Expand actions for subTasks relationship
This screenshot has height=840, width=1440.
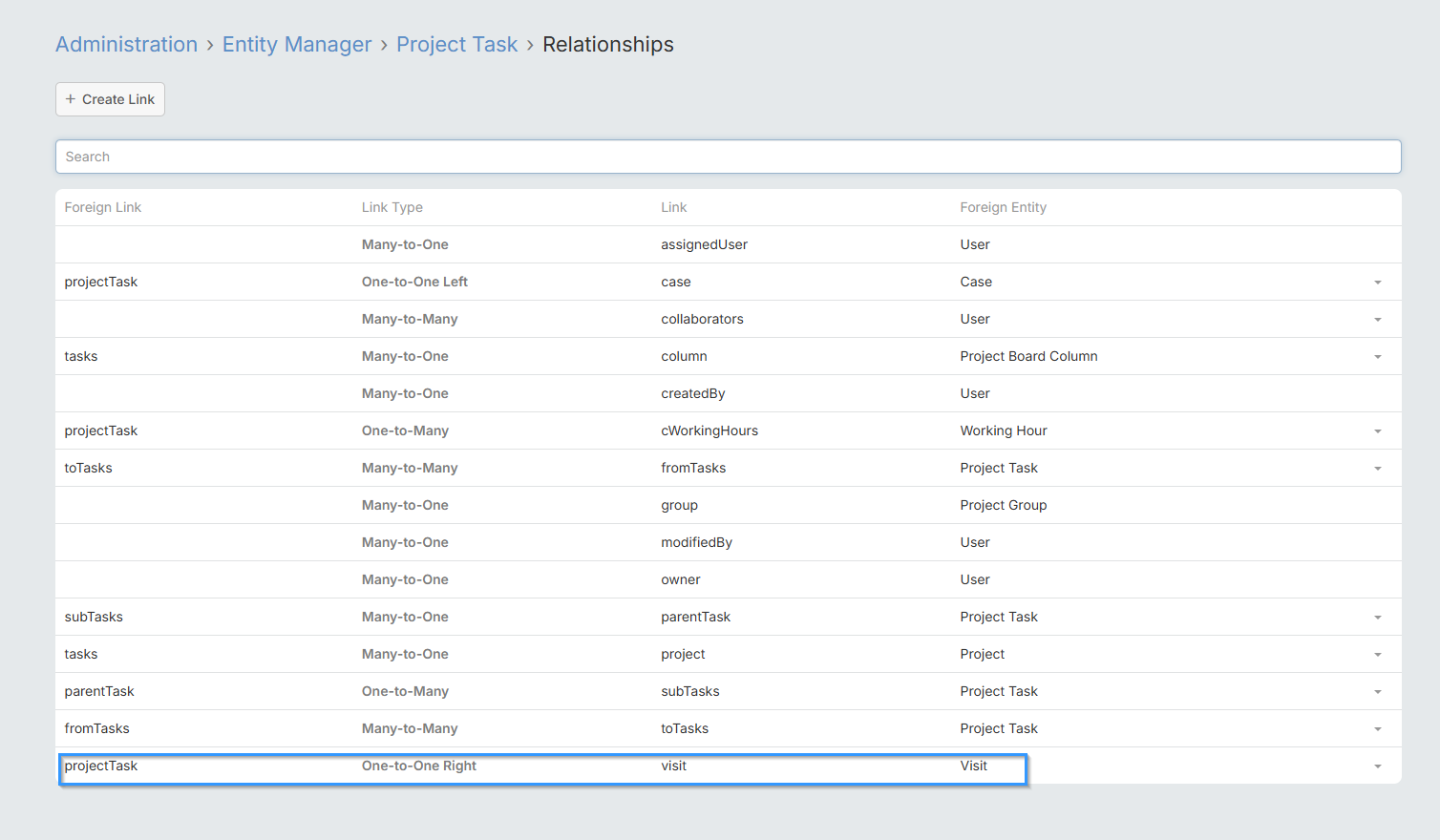[x=1377, y=692]
